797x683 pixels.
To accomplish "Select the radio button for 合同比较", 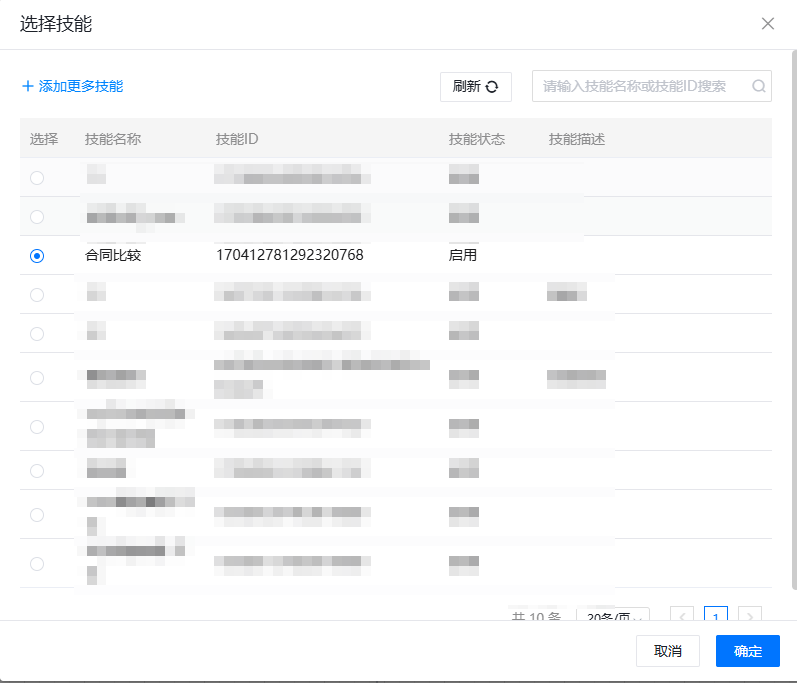I will pyautogui.click(x=37, y=256).
